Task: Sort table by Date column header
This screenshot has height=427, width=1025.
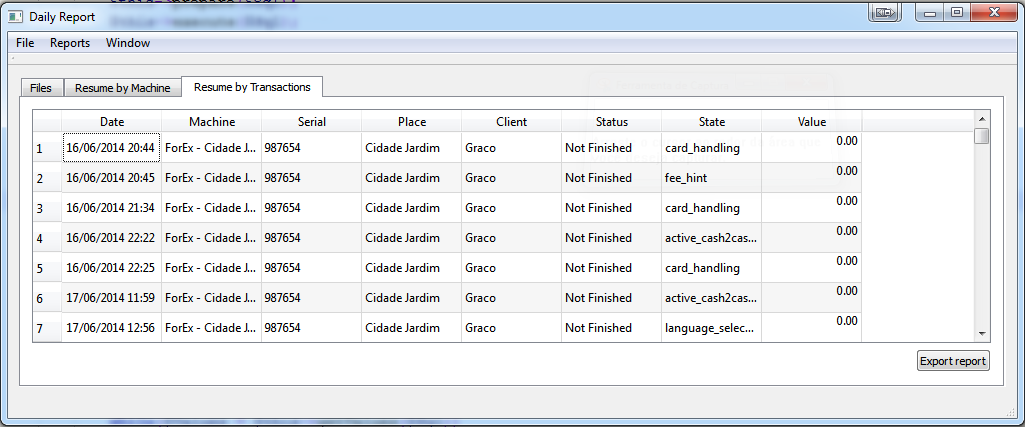Action: pos(112,122)
